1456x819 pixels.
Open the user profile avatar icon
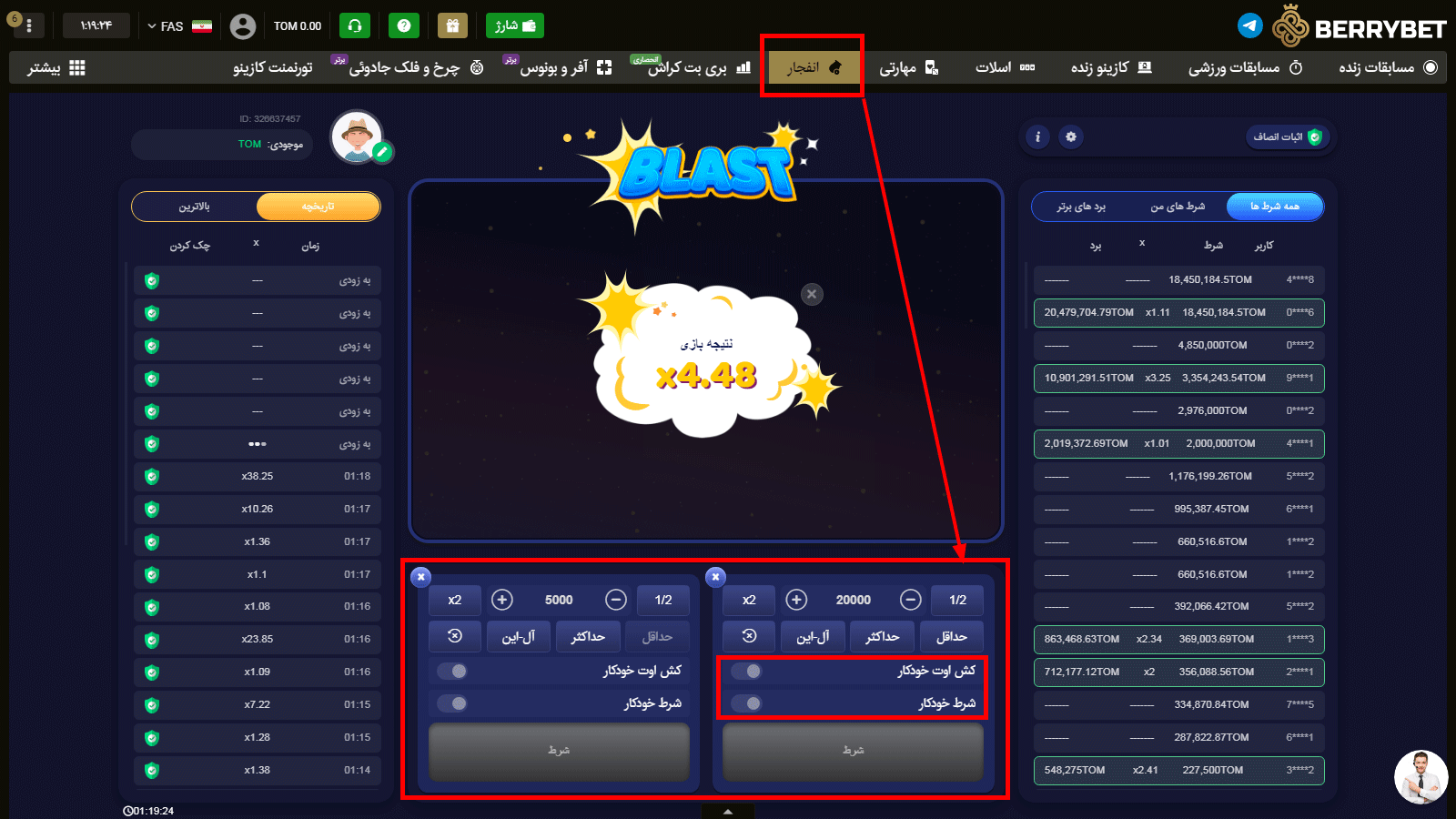click(x=243, y=26)
